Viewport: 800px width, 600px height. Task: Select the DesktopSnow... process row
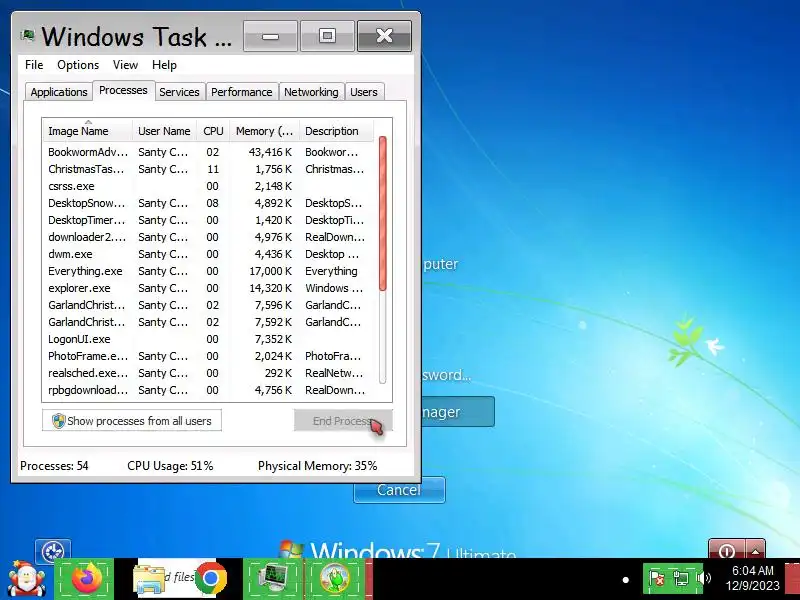(x=208, y=203)
